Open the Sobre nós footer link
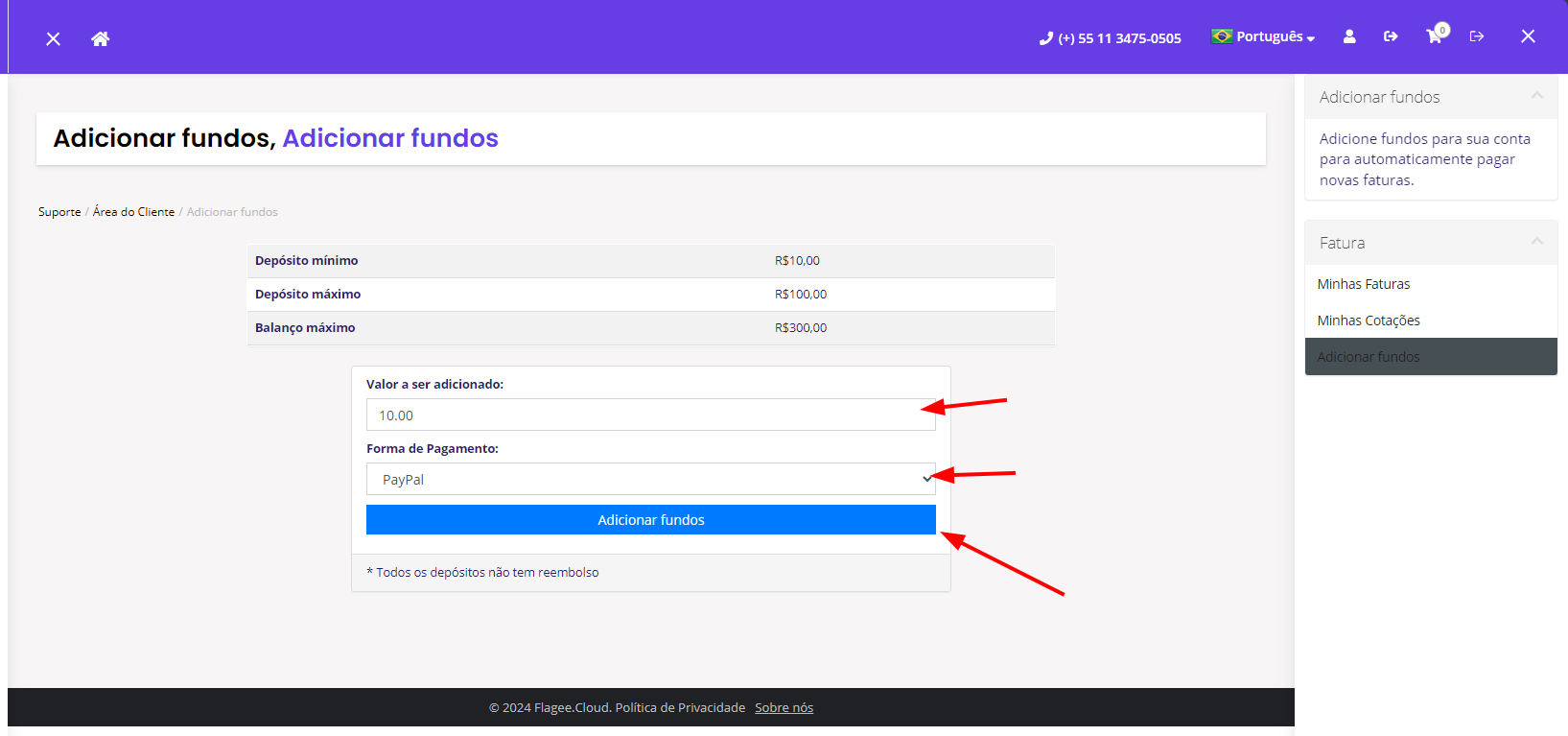 (x=784, y=708)
